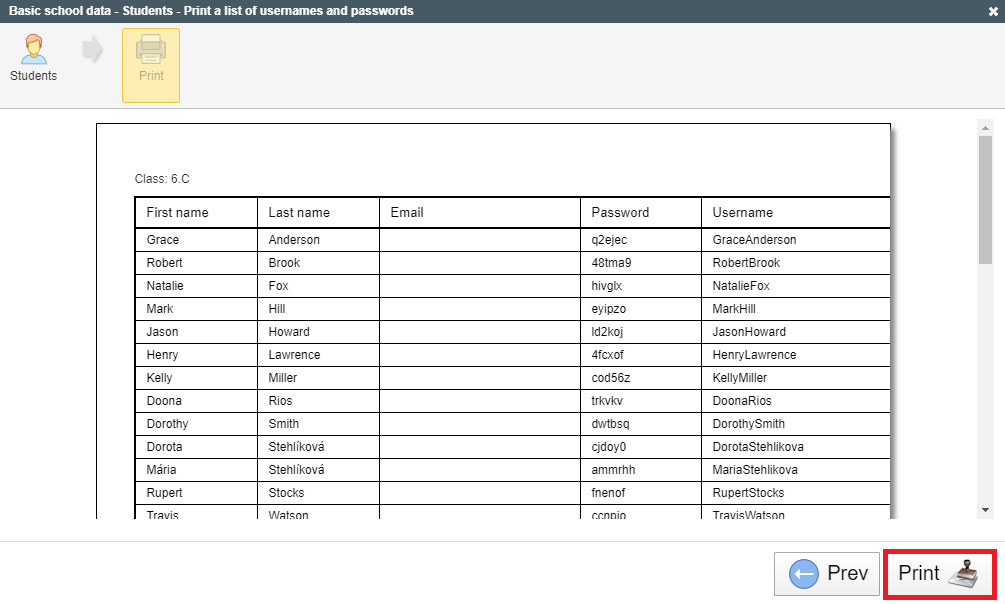Click the username 'MarkHill'
Image resolution: width=1005 pixels, height=604 pixels.
735,309
